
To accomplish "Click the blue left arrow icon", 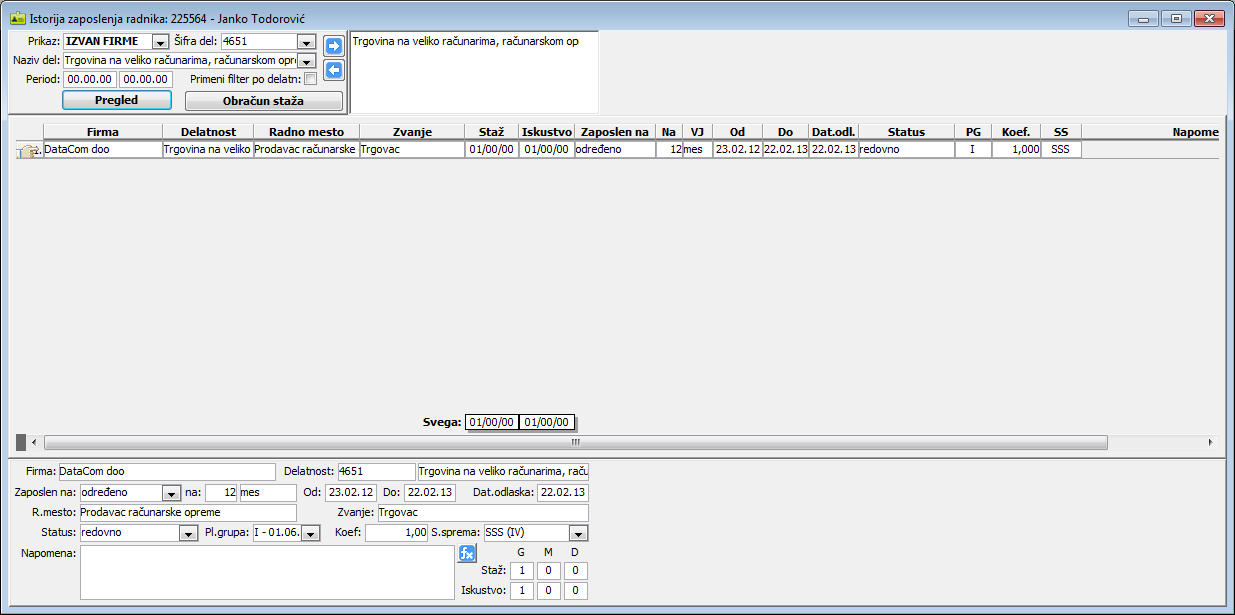I will pos(334,70).
